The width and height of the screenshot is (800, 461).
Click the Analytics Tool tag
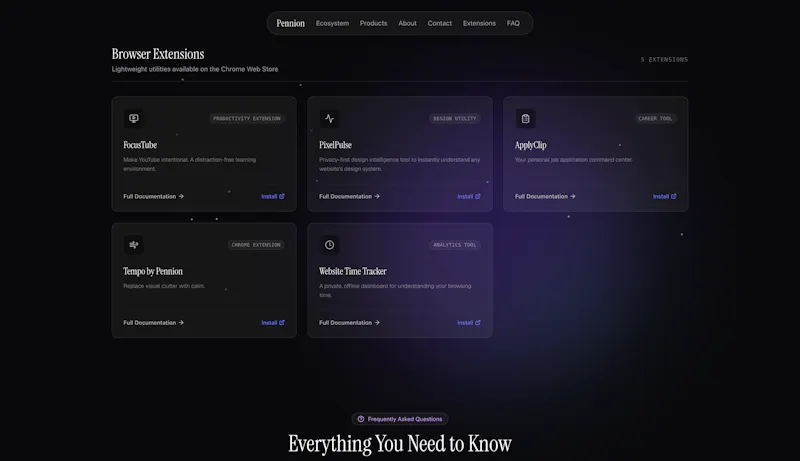point(455,245)
